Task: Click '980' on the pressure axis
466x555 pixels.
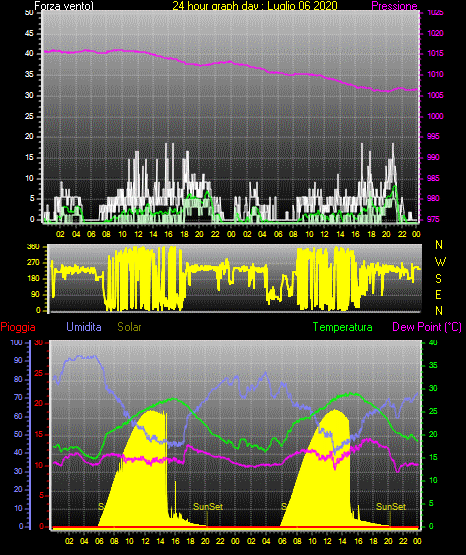Action: coord(433,198)
